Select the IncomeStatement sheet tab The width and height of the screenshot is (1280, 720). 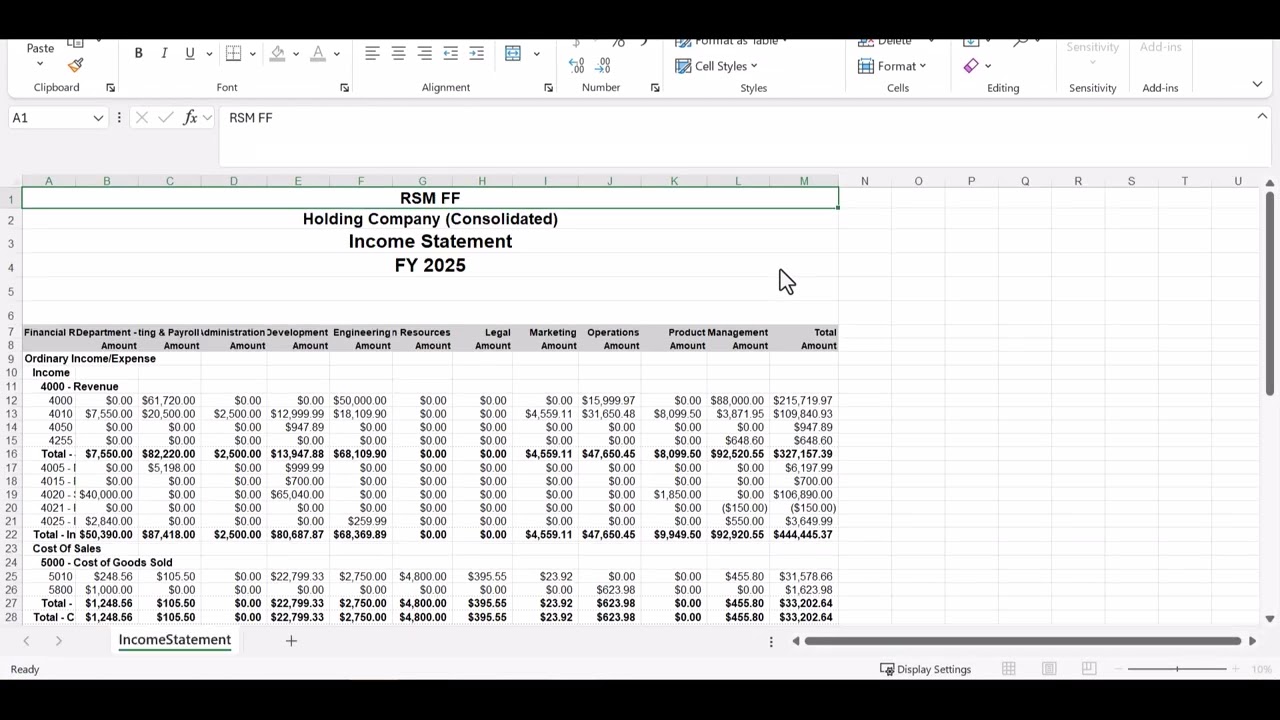[x=175, y=640]
